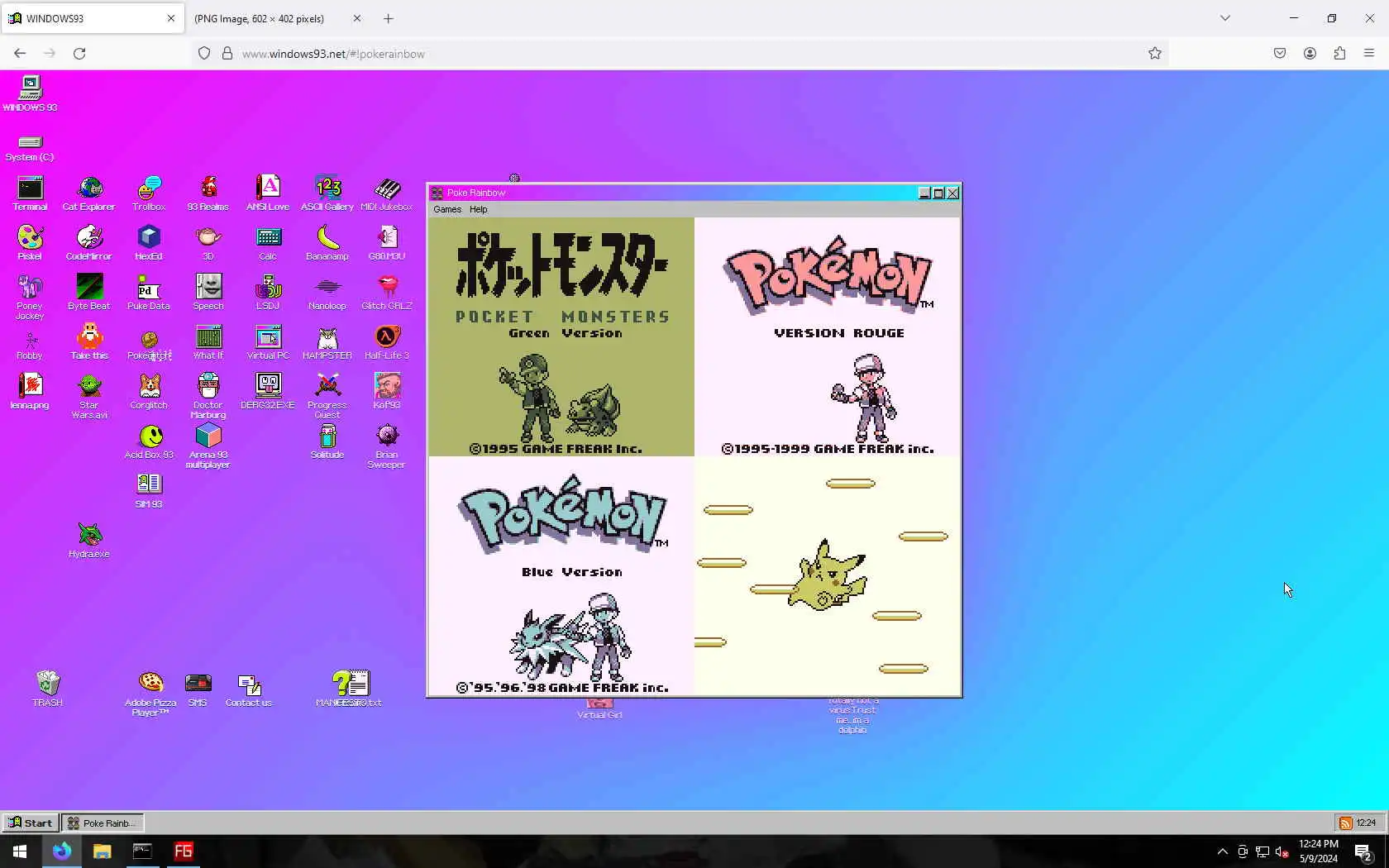This screenshot has height=868, width=1389.
Task: Save page to Pocket
Action: (1280, 54)
